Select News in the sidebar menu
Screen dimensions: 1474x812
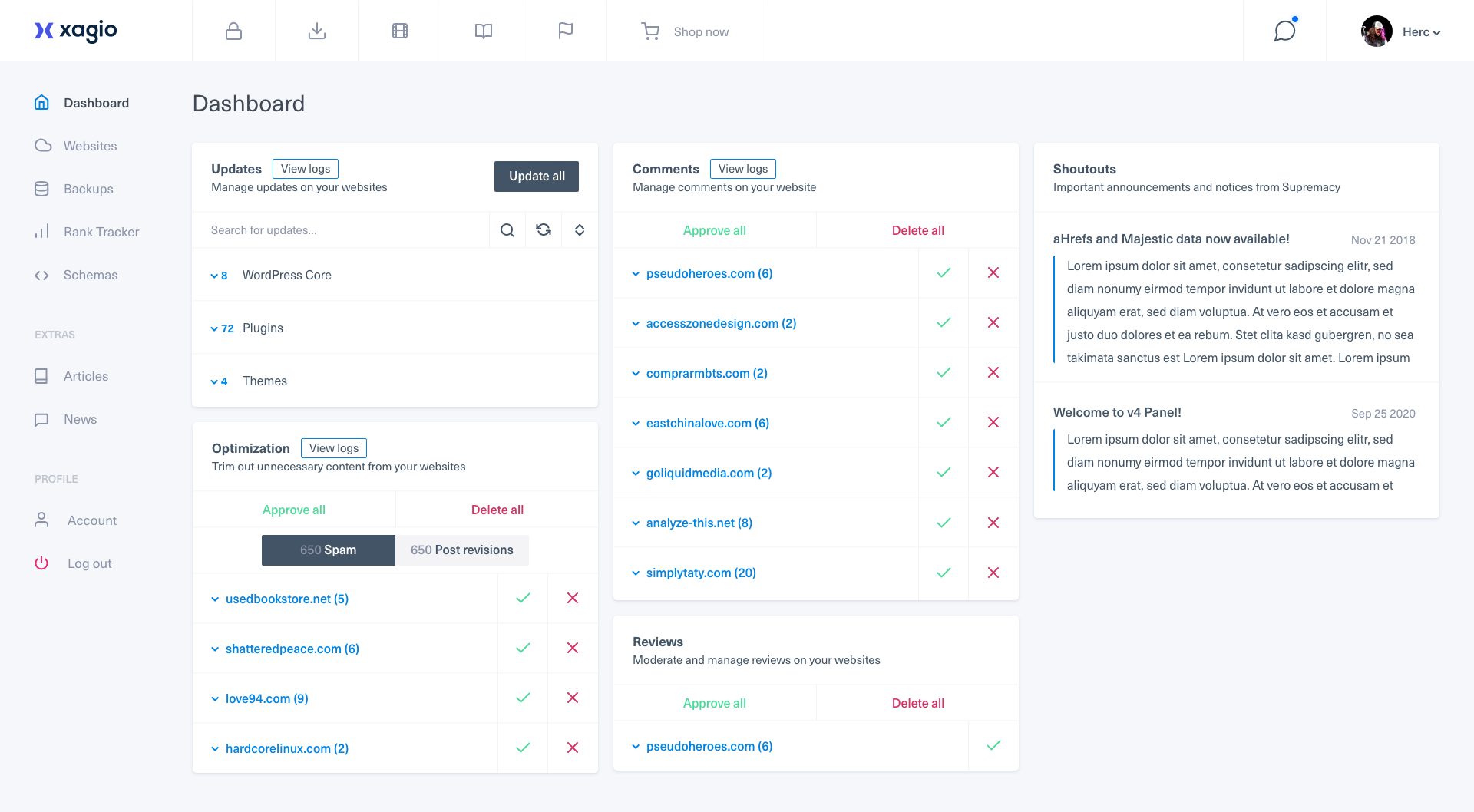click(80, 419)
